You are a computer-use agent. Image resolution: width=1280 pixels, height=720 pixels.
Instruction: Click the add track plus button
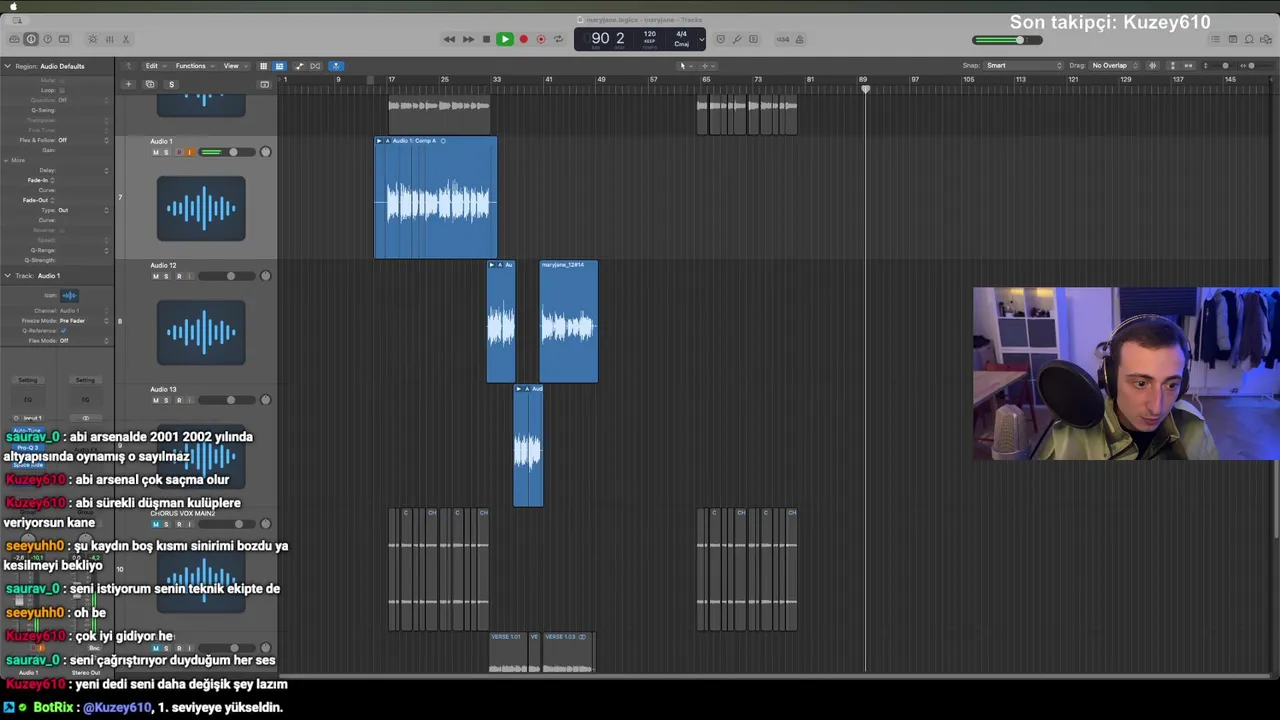[128, 84]
